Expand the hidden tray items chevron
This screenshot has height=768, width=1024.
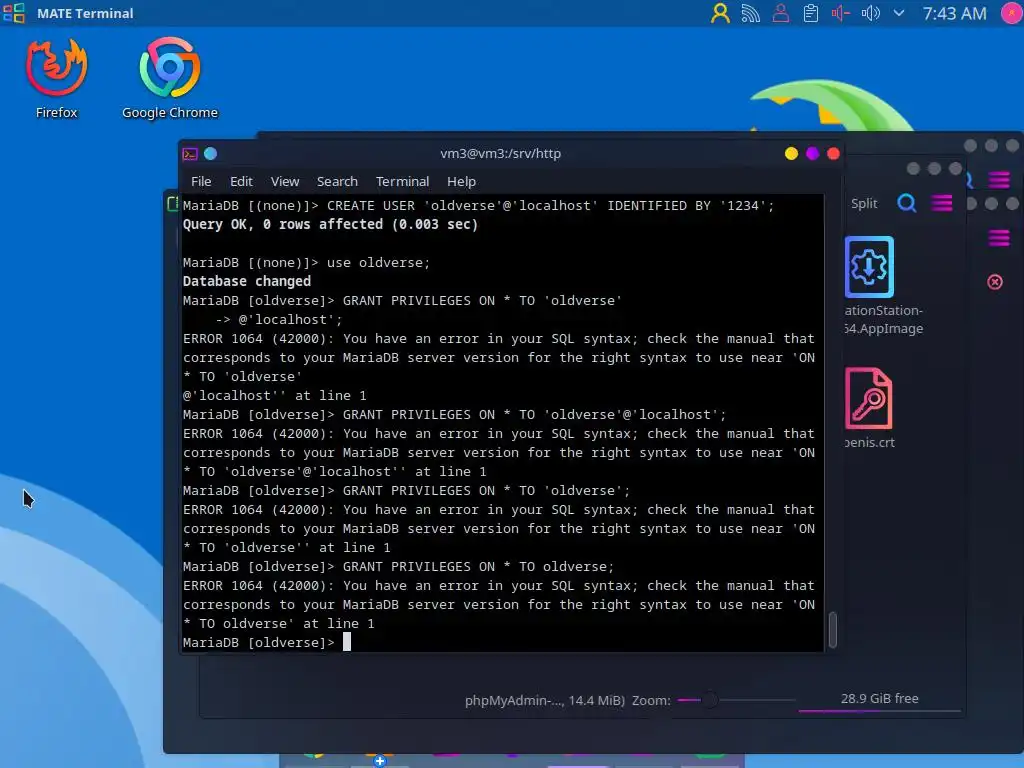pos(899,13)
